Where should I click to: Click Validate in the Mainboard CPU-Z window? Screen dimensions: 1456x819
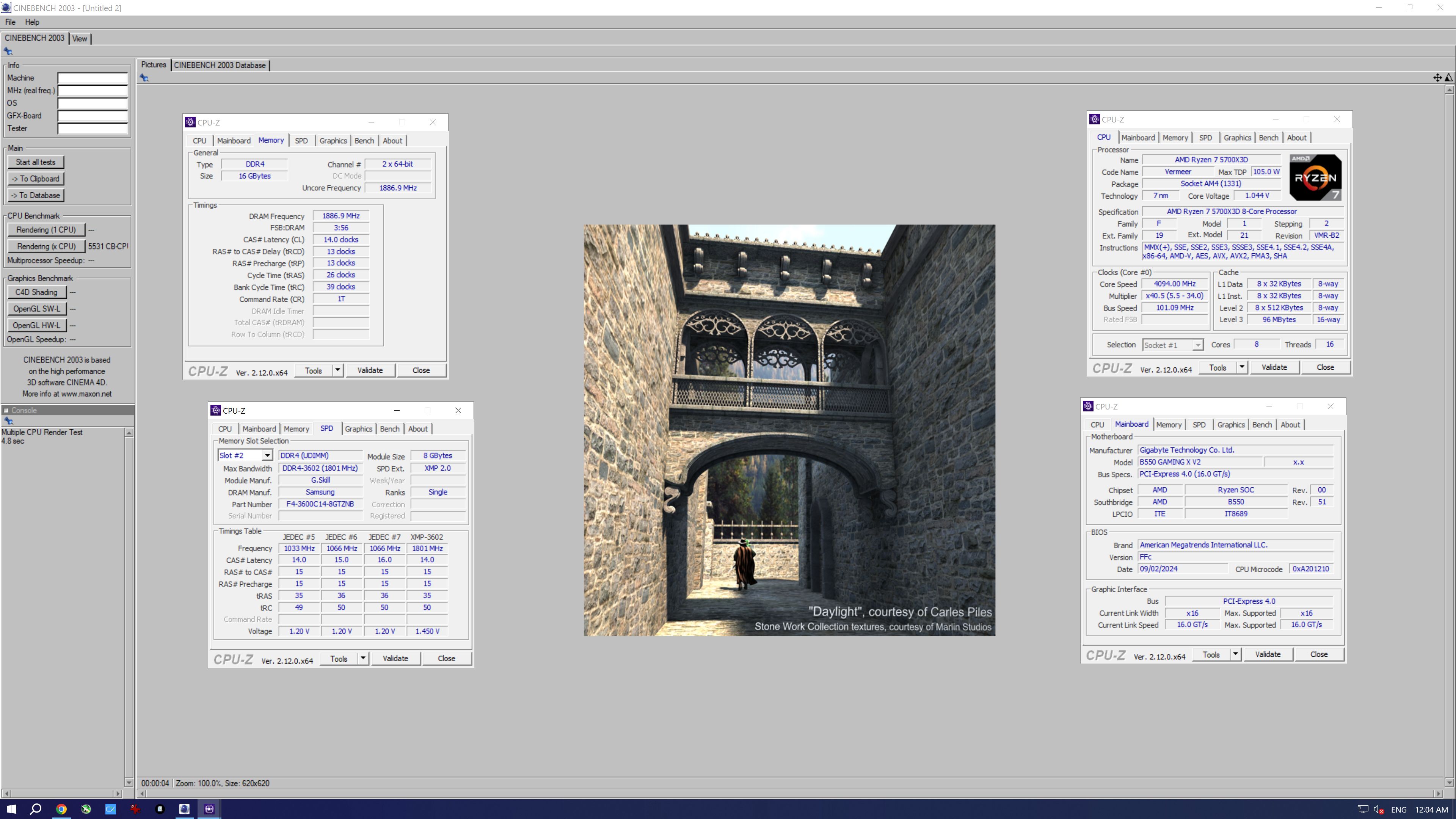coord(1268,654)
